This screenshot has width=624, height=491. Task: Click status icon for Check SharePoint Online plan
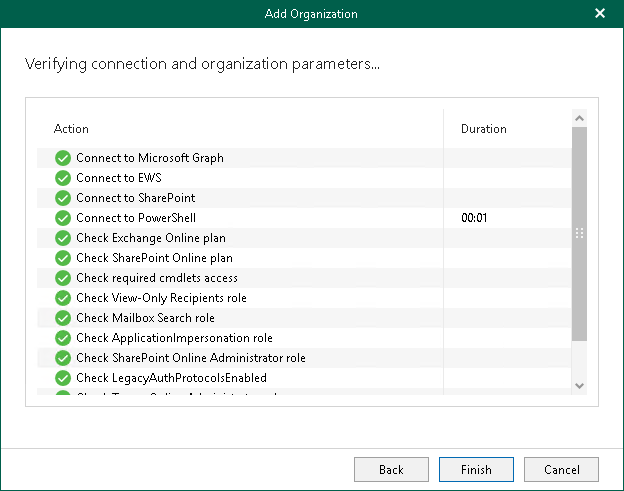(x=63, y=258)
